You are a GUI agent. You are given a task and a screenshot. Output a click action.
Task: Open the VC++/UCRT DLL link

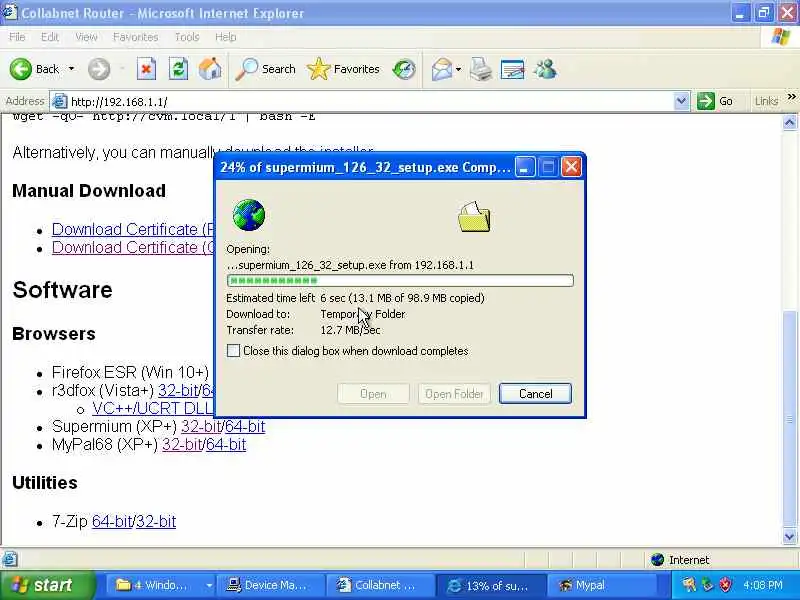tap(153, 408)
